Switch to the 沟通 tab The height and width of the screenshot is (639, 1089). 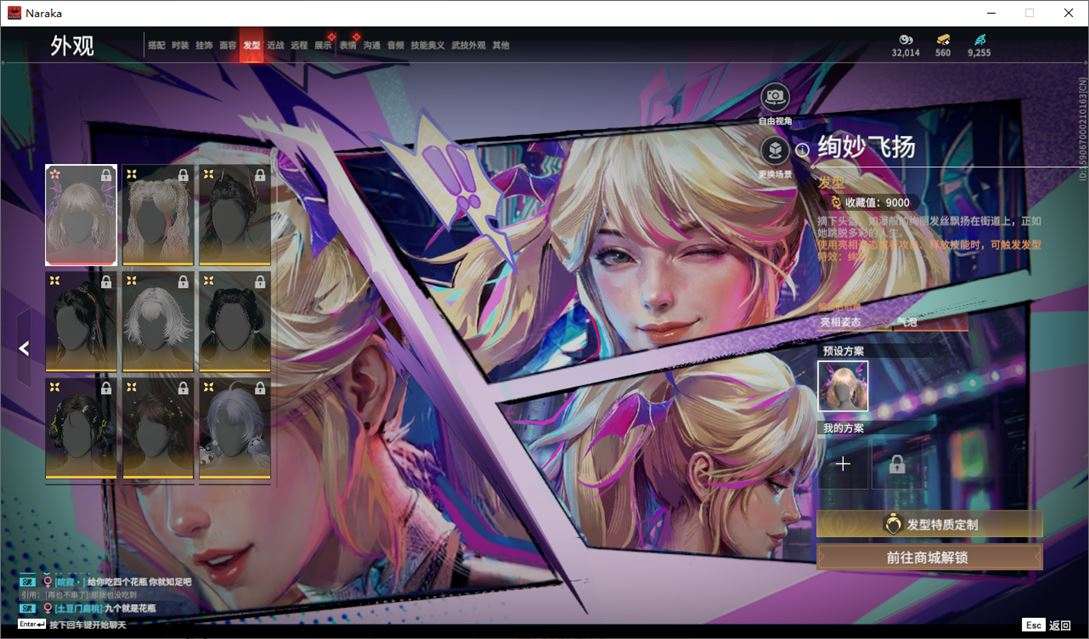click(372, 45)
